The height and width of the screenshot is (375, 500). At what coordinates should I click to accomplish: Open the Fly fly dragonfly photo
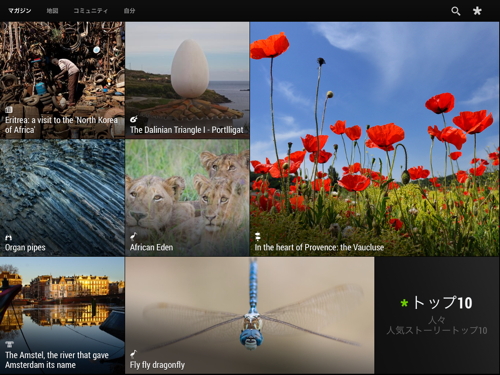point(250,315)
